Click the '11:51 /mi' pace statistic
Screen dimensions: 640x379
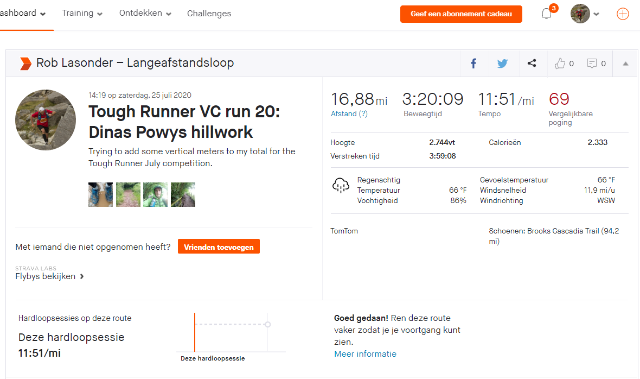(x=506, y=99)
